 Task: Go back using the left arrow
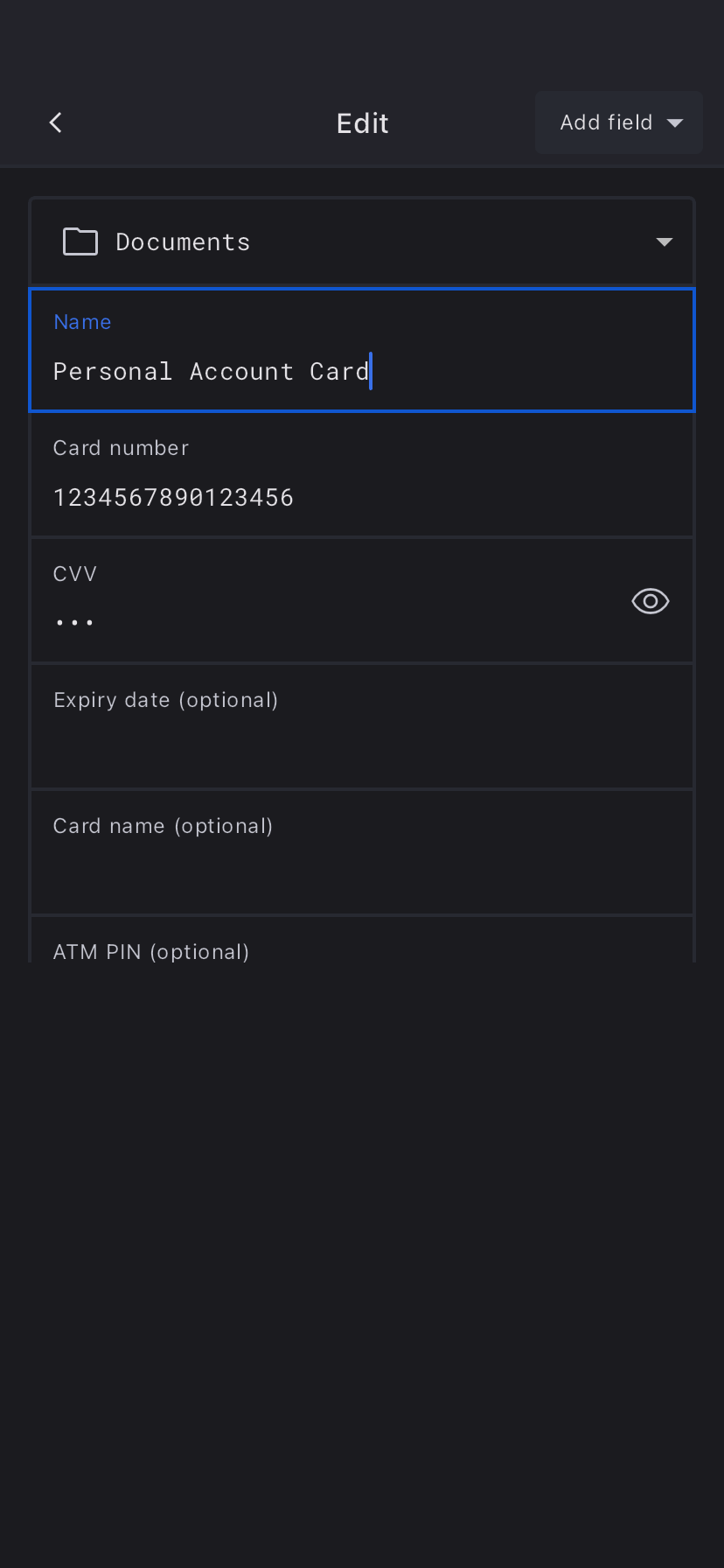coord(56,122)
